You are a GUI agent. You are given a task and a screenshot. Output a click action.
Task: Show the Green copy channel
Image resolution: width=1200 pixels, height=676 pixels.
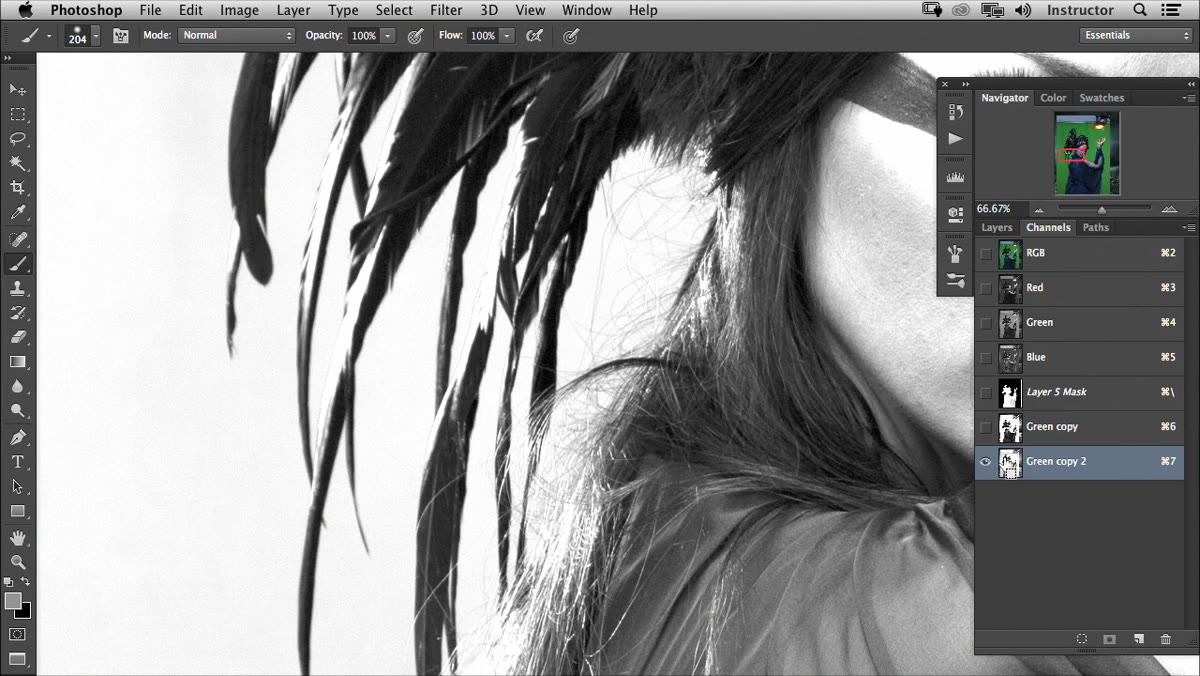point(986,427)
